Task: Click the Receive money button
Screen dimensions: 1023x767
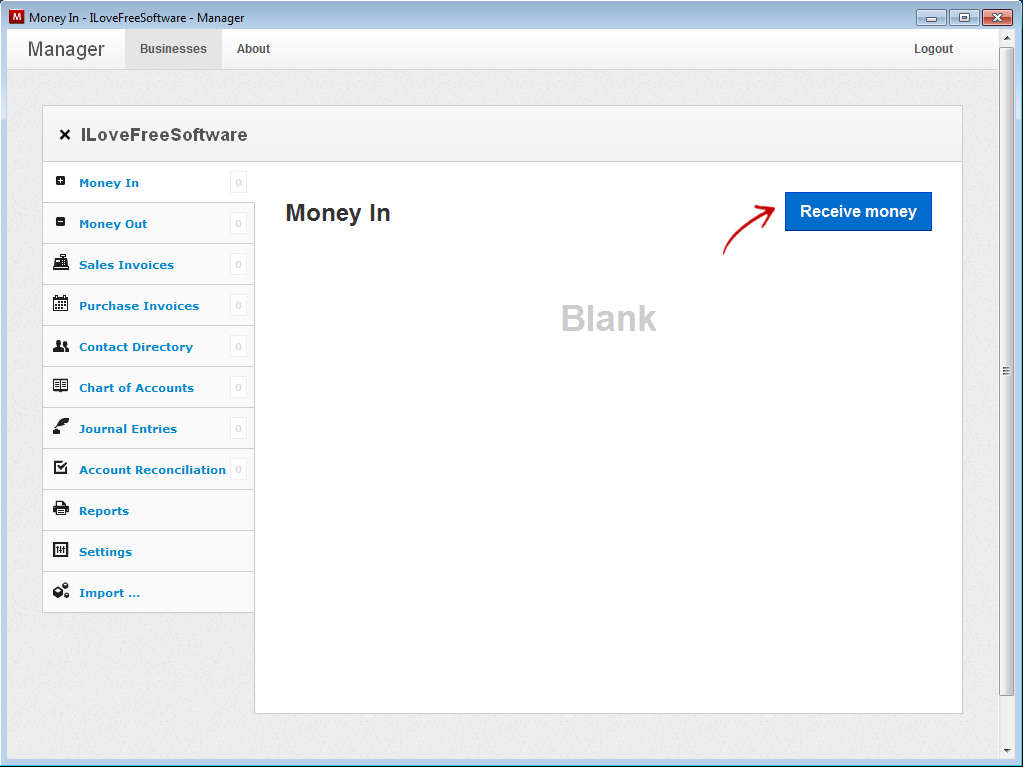Action: point(858,211)
